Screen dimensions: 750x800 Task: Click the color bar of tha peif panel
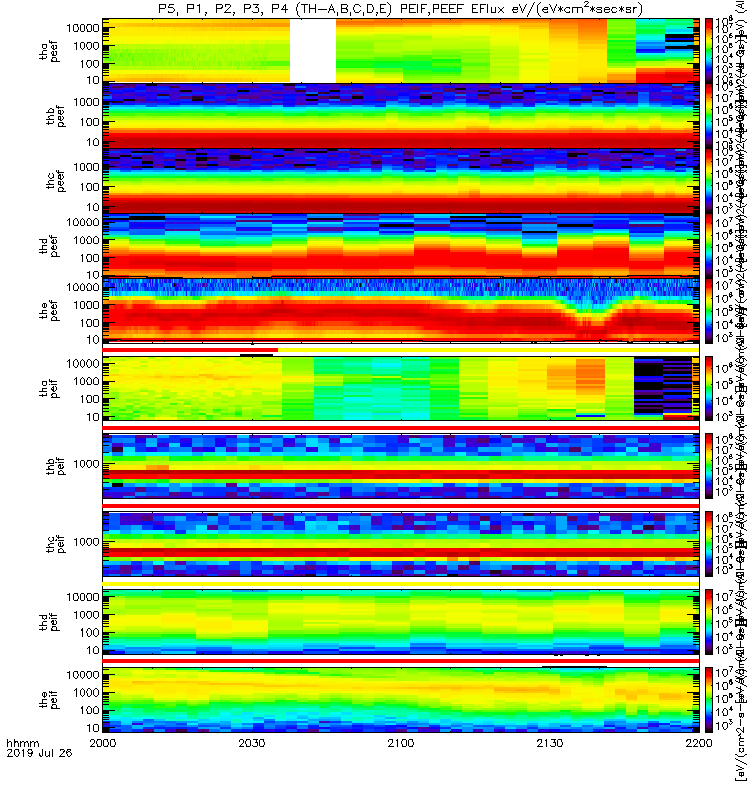click(709, 388)
